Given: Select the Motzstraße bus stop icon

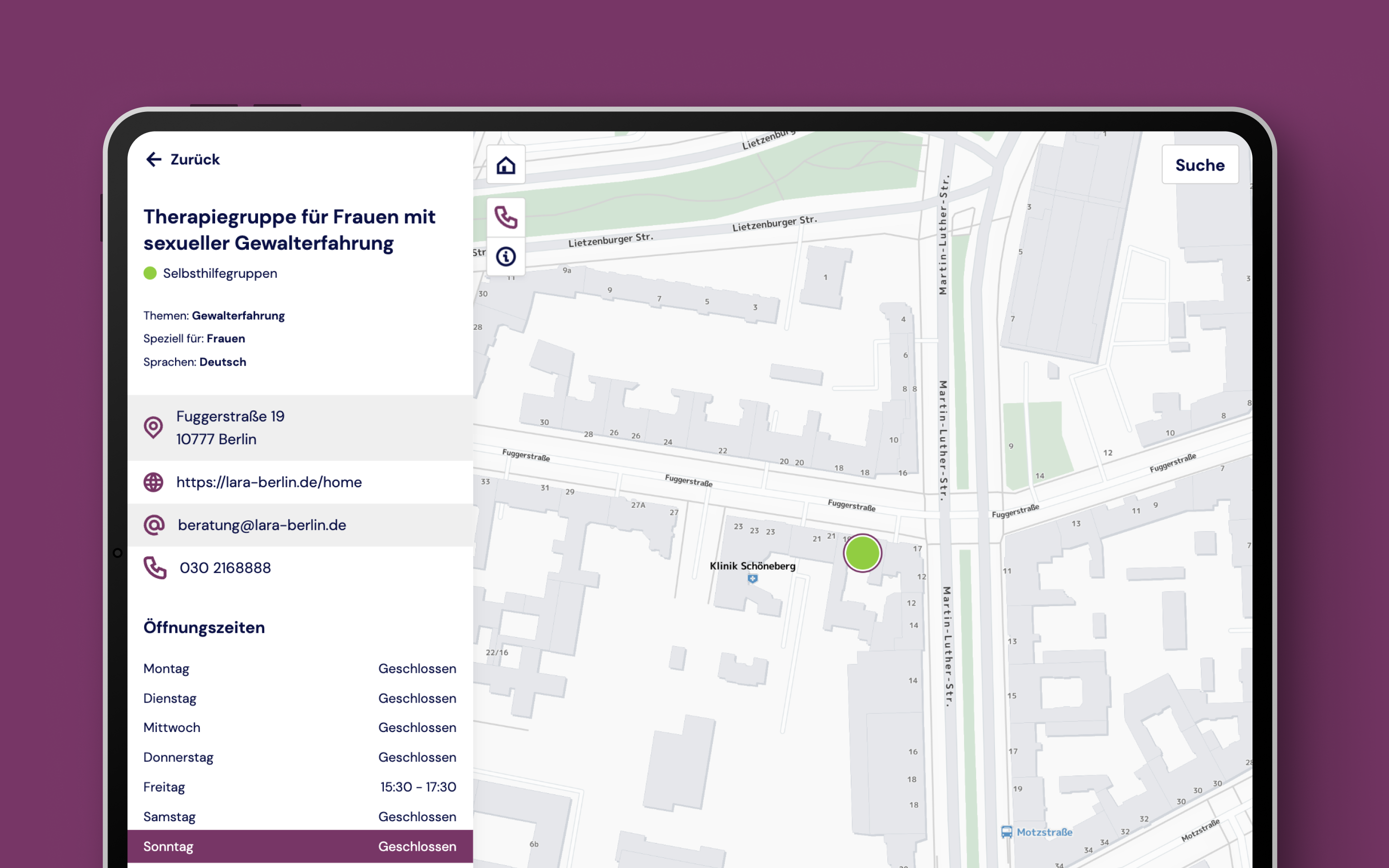Looking at the screenshot, I should pos(1006,832).
